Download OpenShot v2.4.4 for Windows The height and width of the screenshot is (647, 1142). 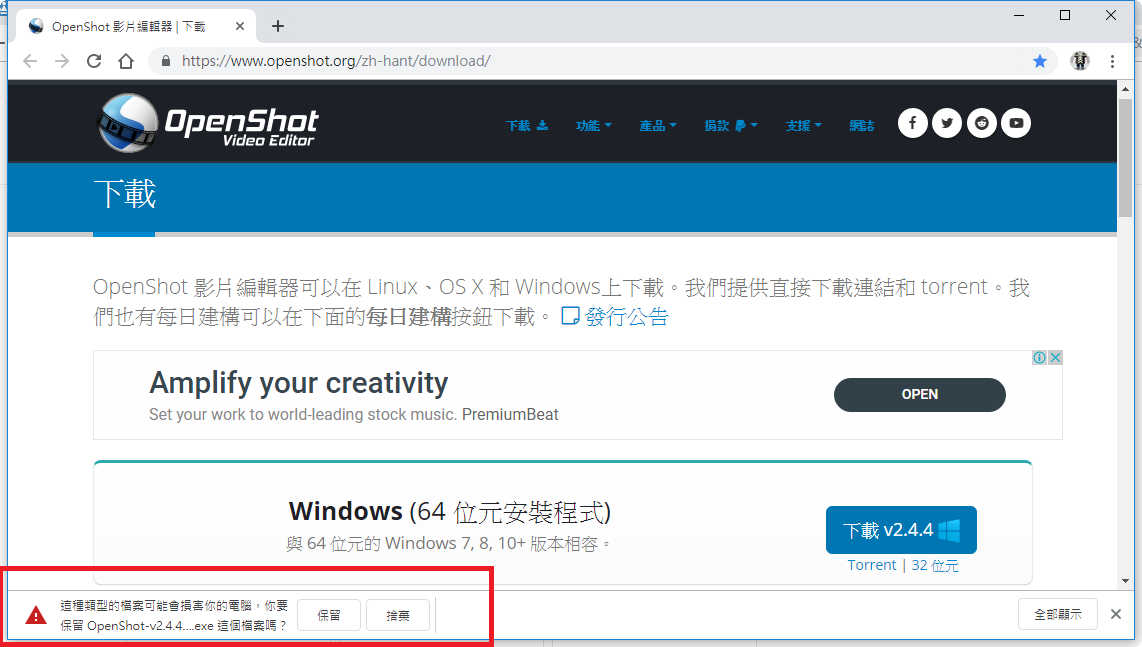901,530
